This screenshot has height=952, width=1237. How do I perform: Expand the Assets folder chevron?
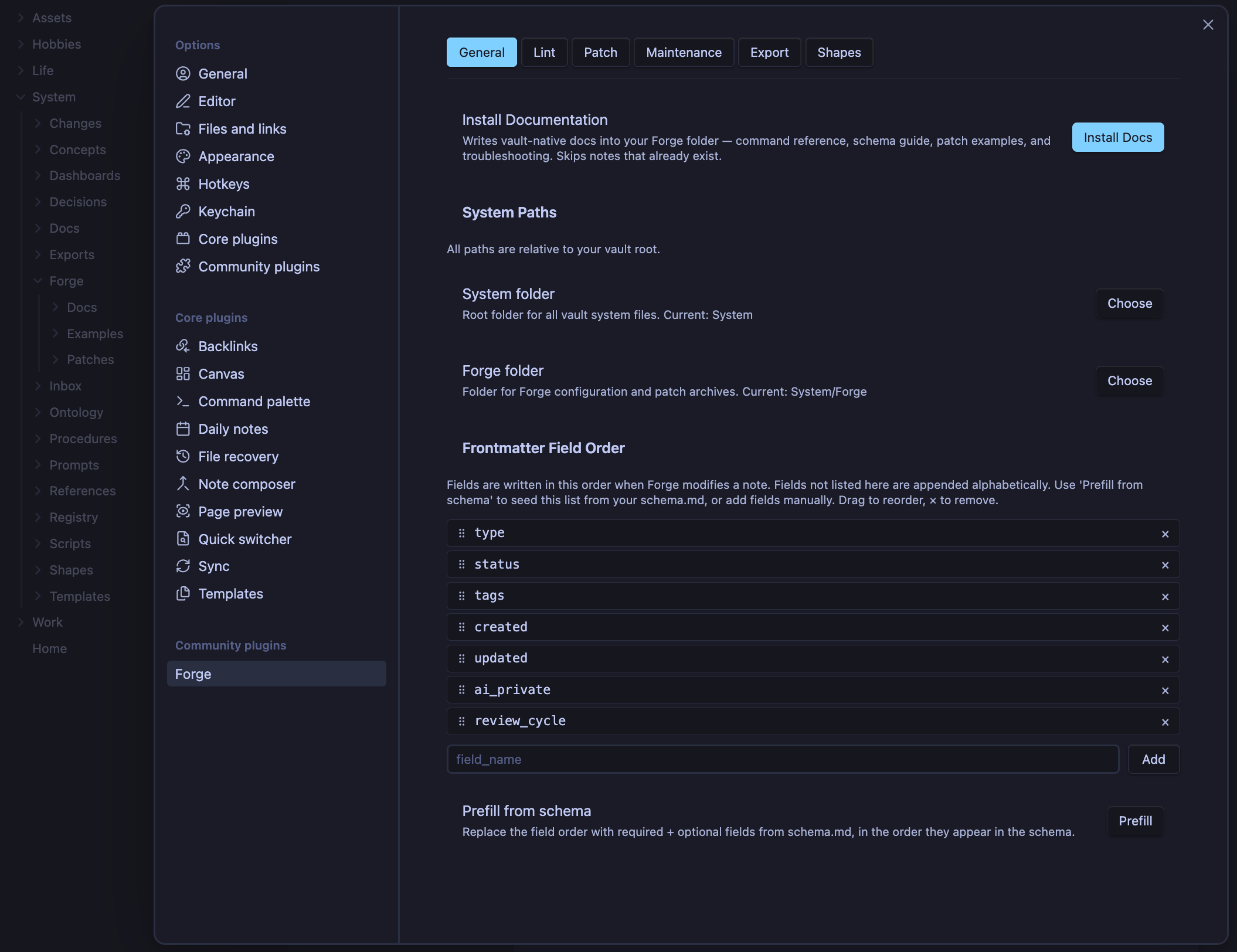21,18
